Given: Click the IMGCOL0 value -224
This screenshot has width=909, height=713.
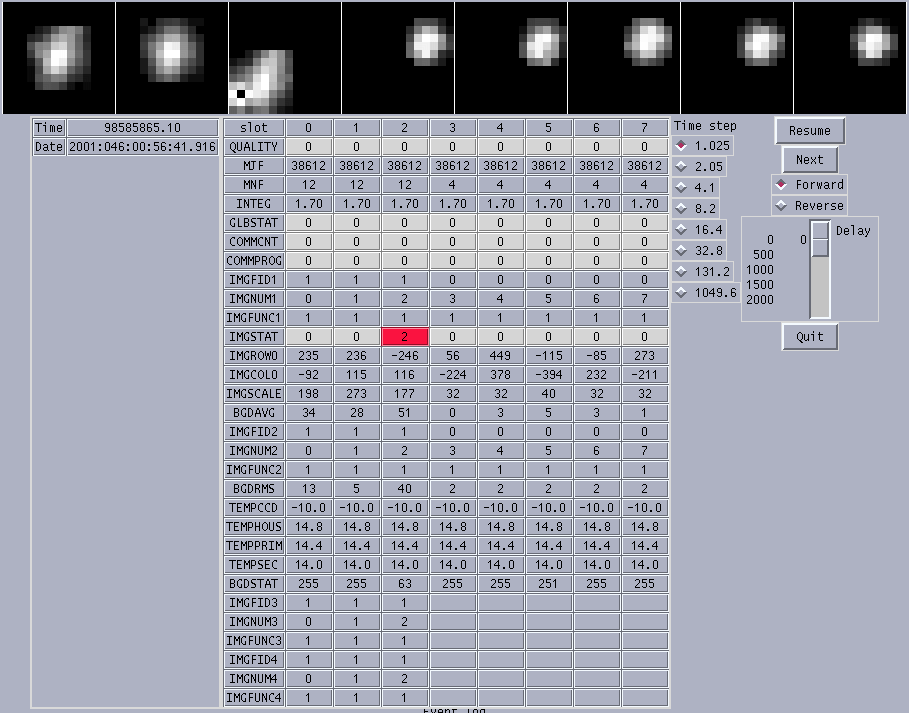Looking at the screenshot, I should click(x=453, y=375).
